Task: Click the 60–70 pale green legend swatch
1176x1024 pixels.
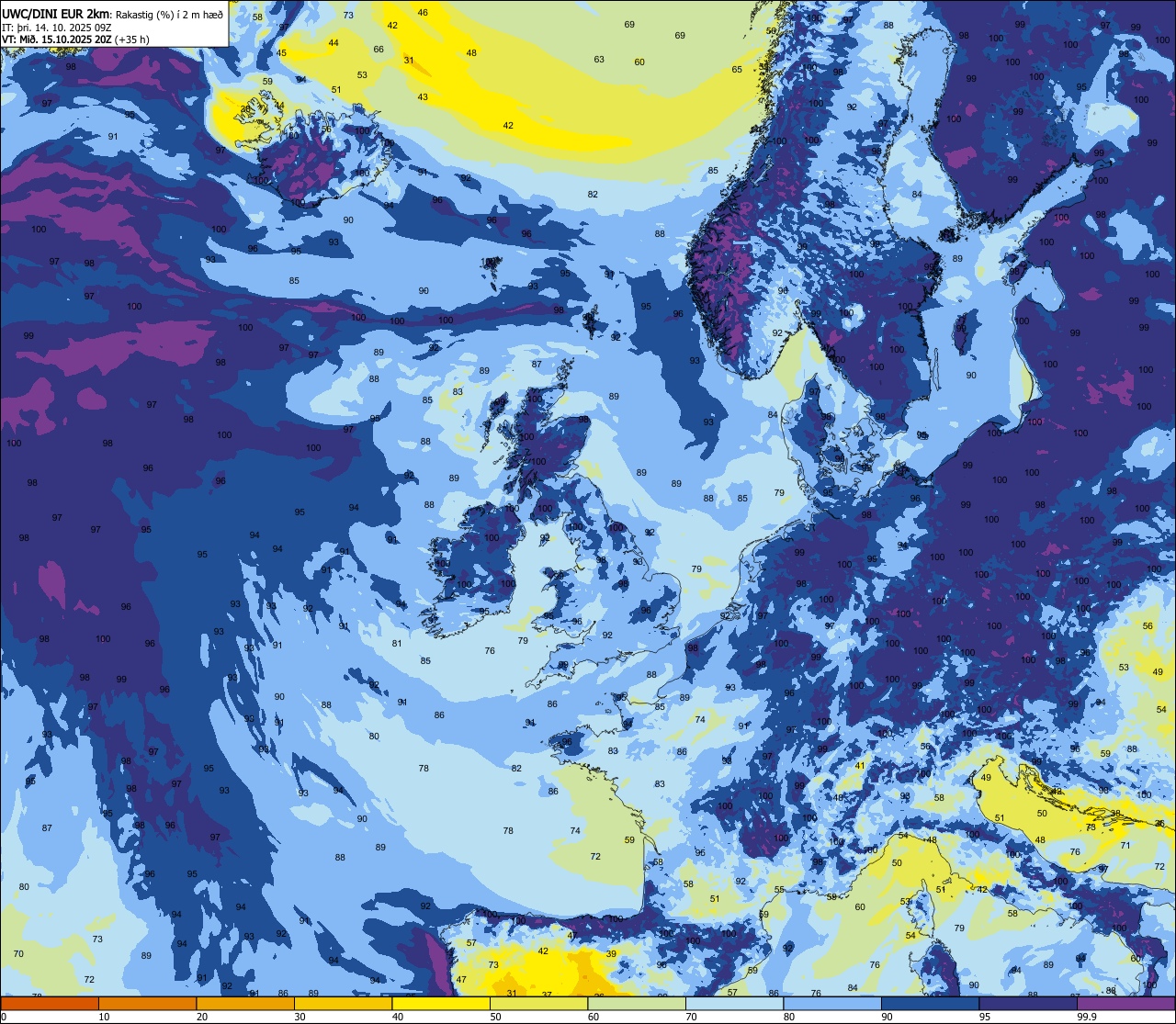Action: 637,1003
